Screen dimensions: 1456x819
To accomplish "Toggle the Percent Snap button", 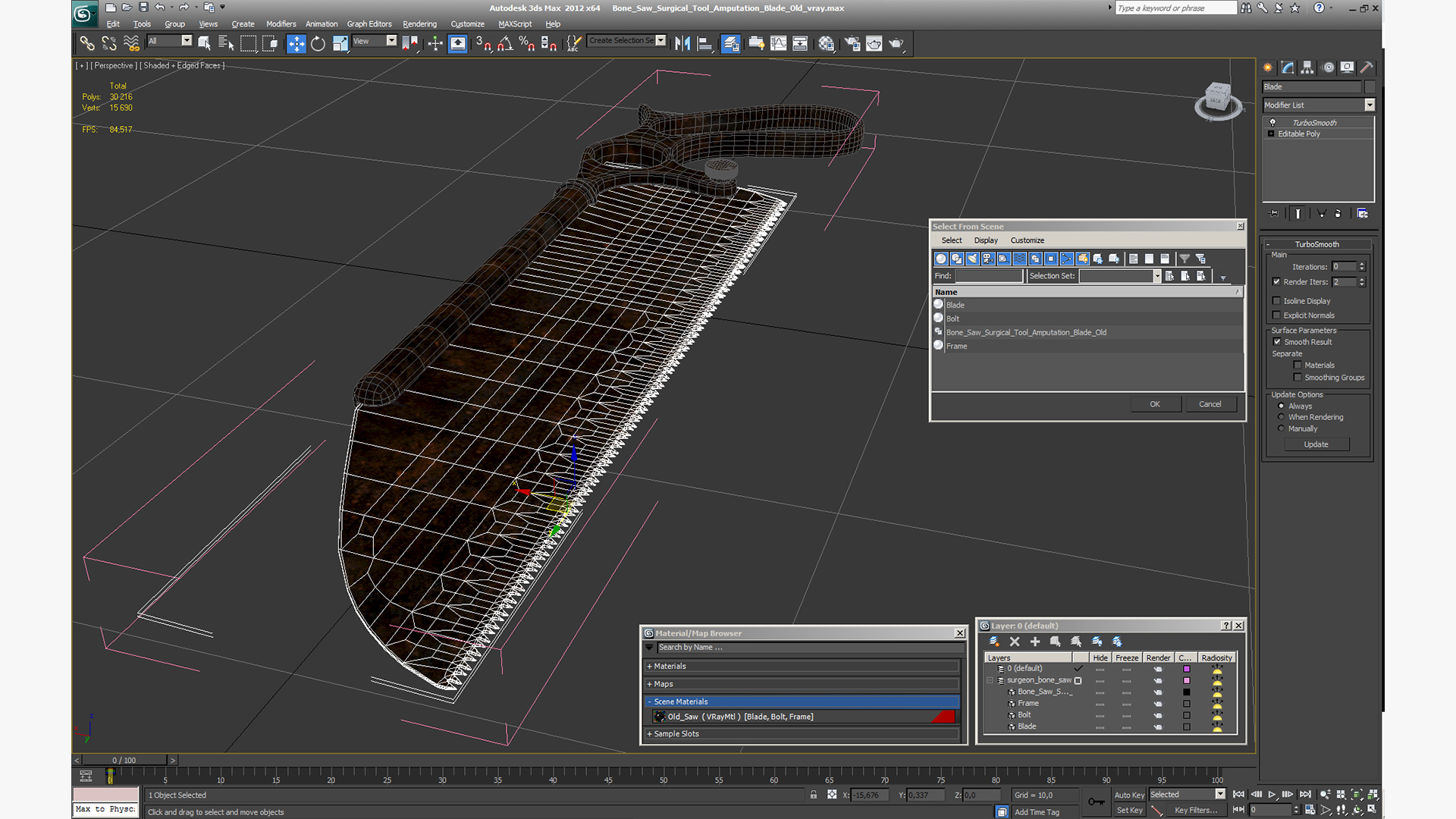I will click(x=527, y=43).
